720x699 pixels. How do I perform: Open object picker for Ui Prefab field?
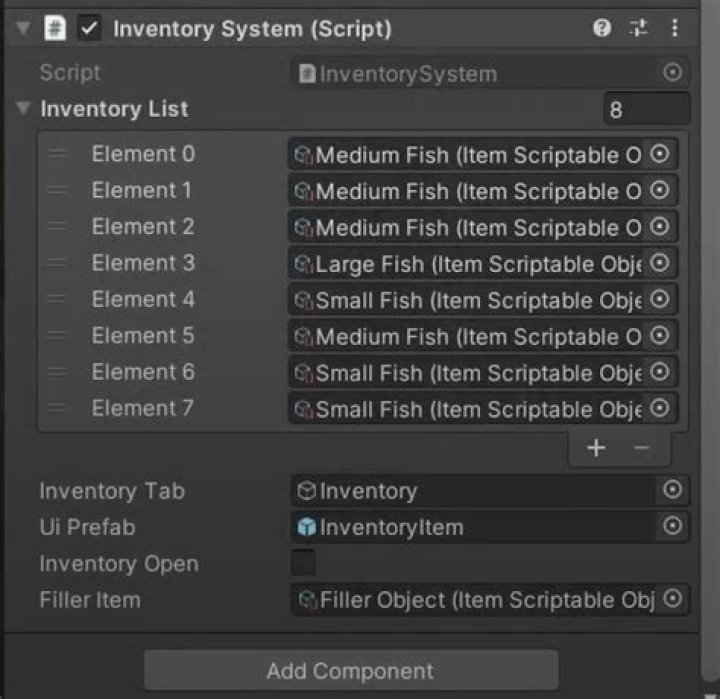(673, 526)
